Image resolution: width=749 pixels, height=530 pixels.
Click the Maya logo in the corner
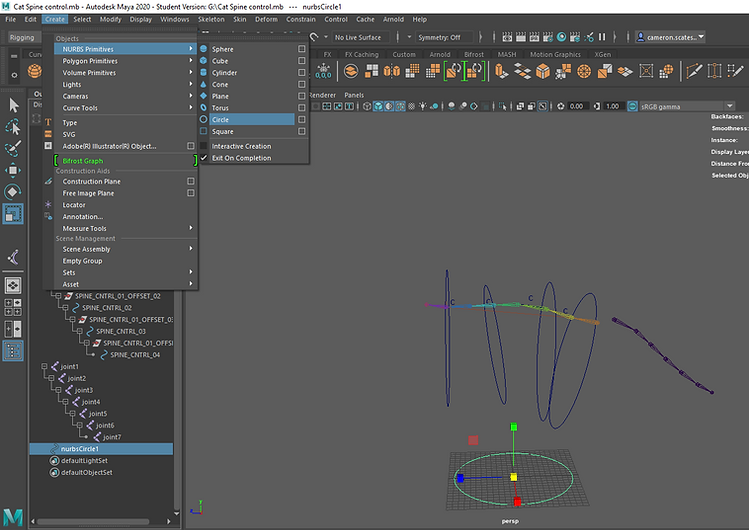[13, 518]
